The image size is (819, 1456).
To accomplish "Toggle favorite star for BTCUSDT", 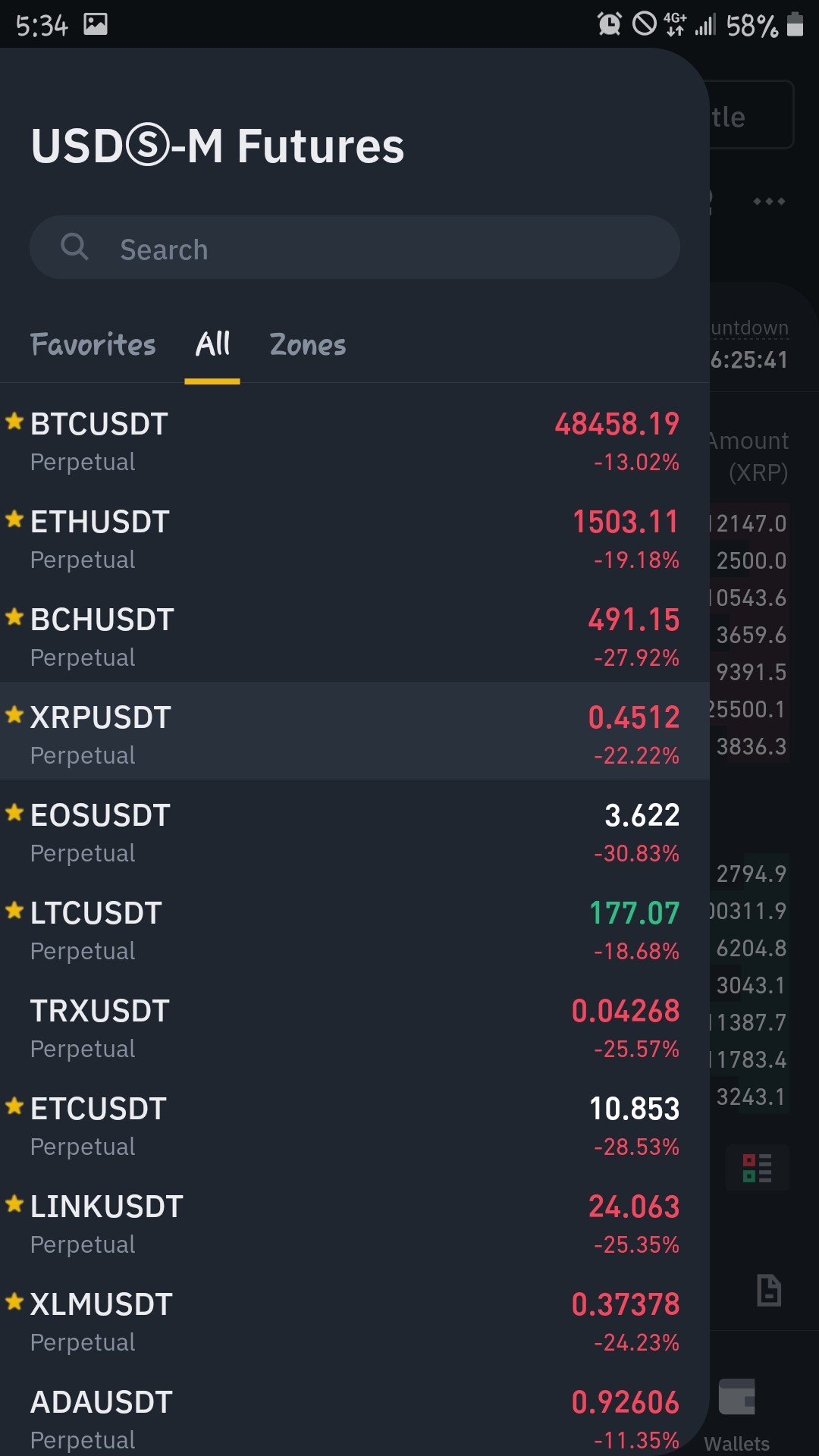I will point(14,421).
